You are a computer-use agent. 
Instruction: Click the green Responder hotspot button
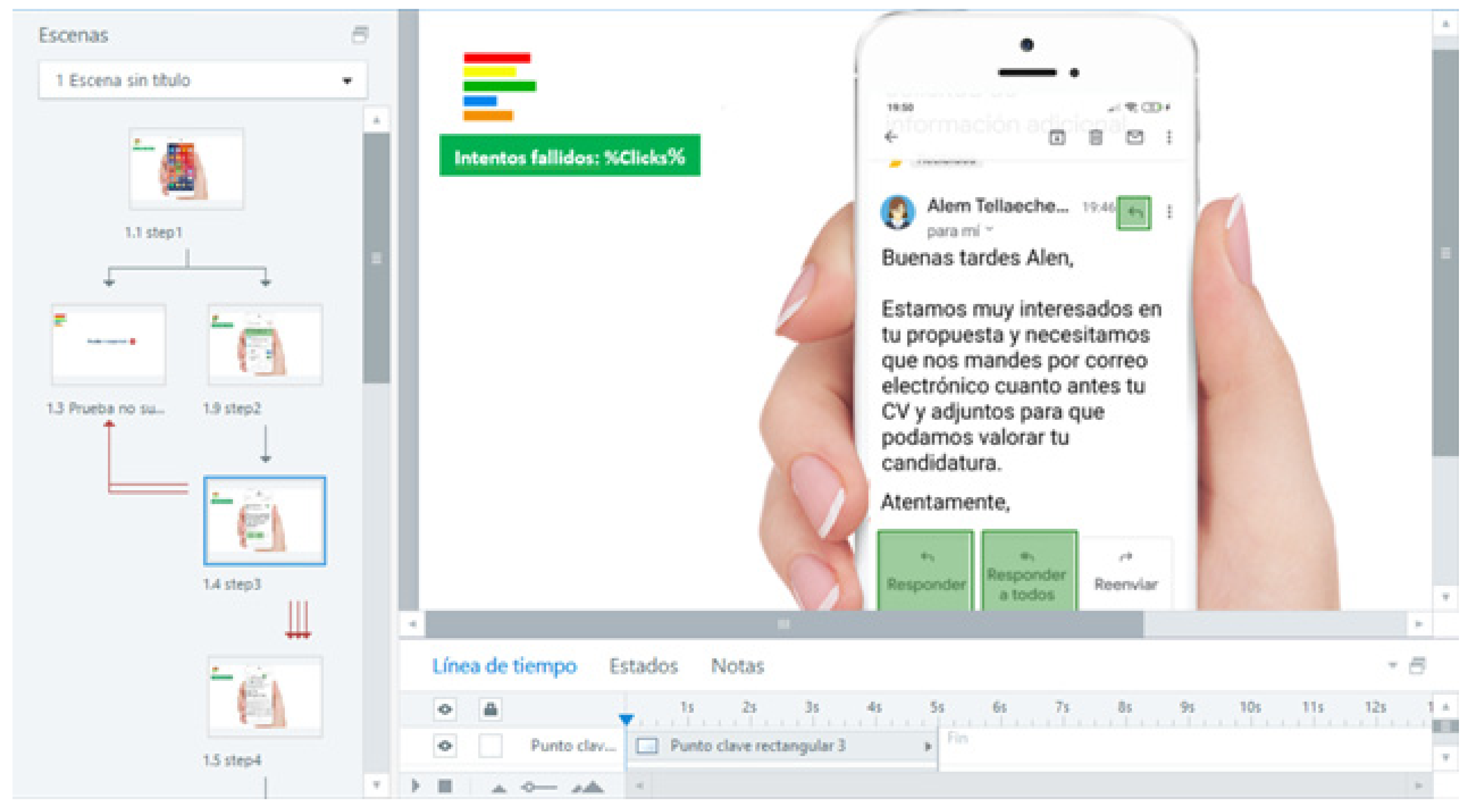(925, 571)
